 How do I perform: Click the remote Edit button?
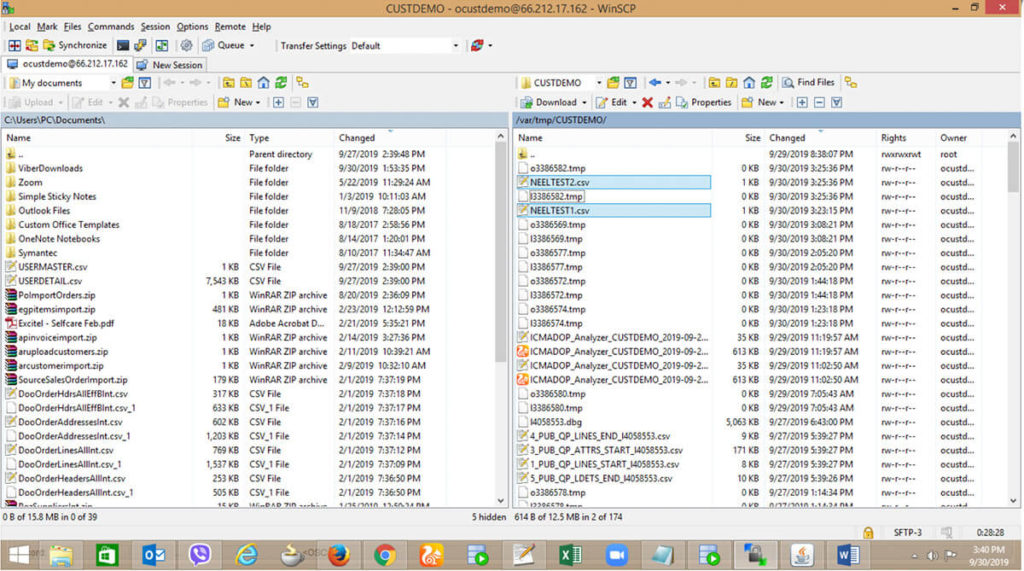click(x=611, y=103)
